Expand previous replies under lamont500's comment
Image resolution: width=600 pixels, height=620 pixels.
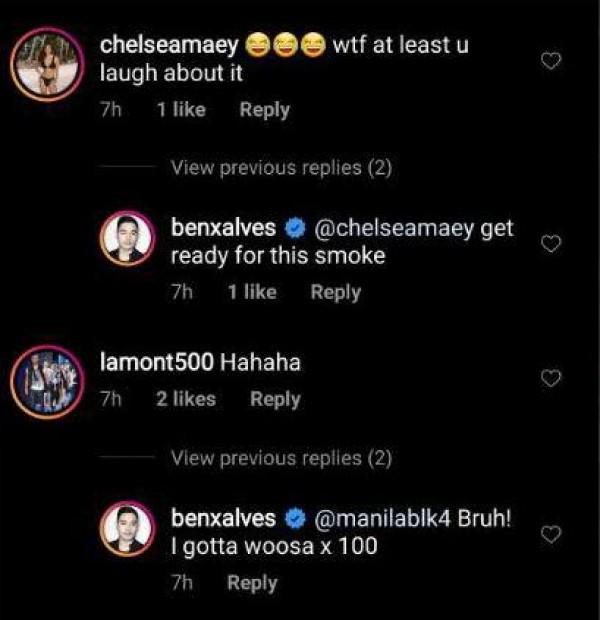point(280,458)
